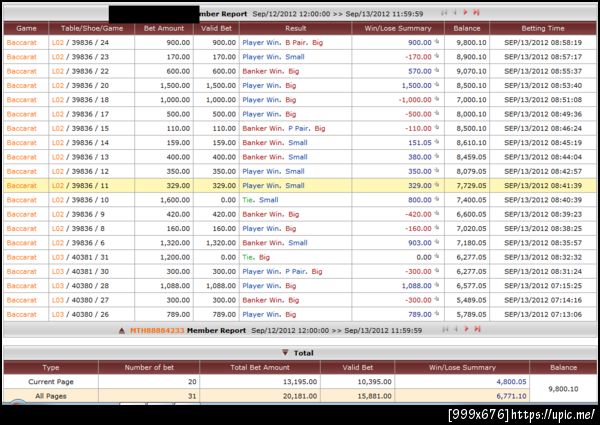Open detail icon for game 39836 / 23
This screenshot has width=600, height=425.
point(437,56)
